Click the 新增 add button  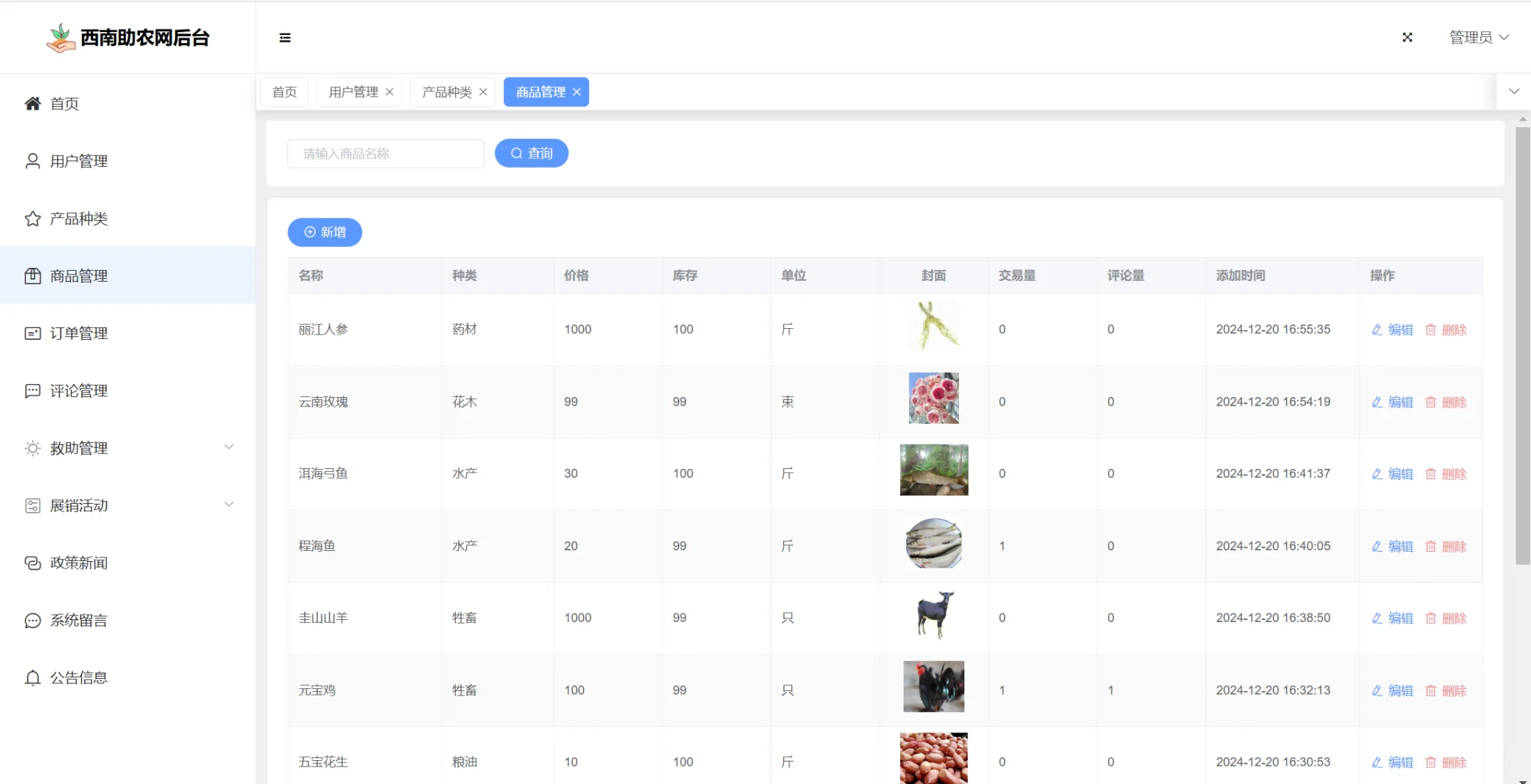pos(324,232)
